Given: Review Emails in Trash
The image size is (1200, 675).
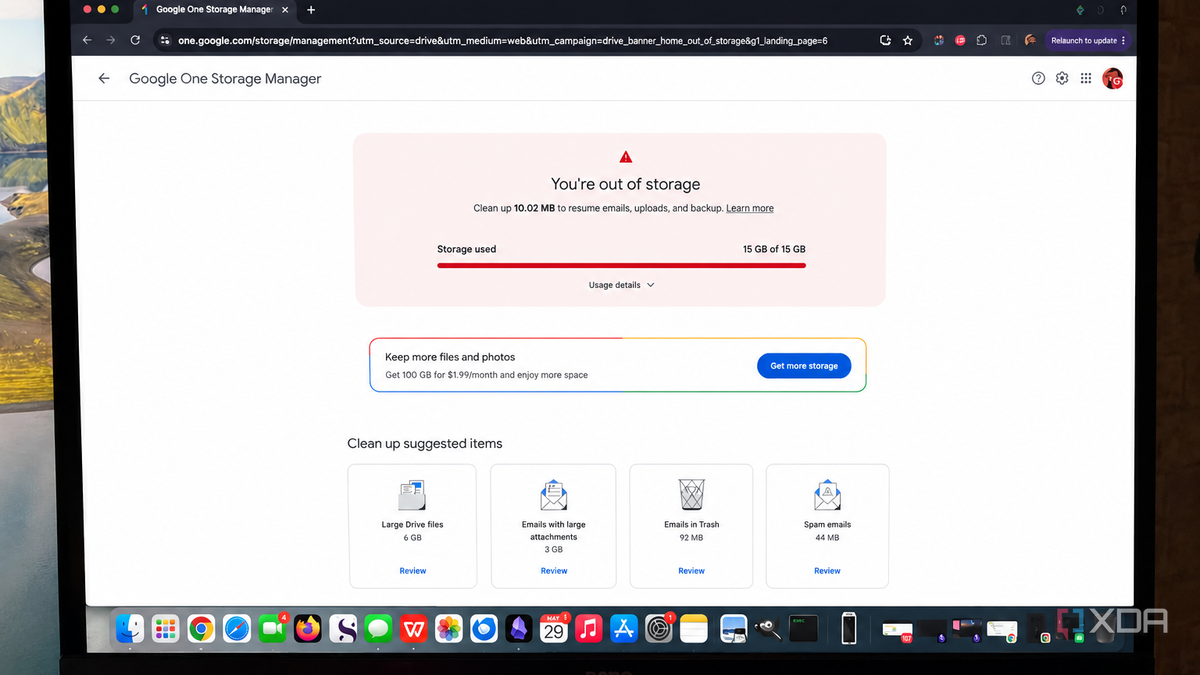Looking at the screenshot, I should point(692,571).
